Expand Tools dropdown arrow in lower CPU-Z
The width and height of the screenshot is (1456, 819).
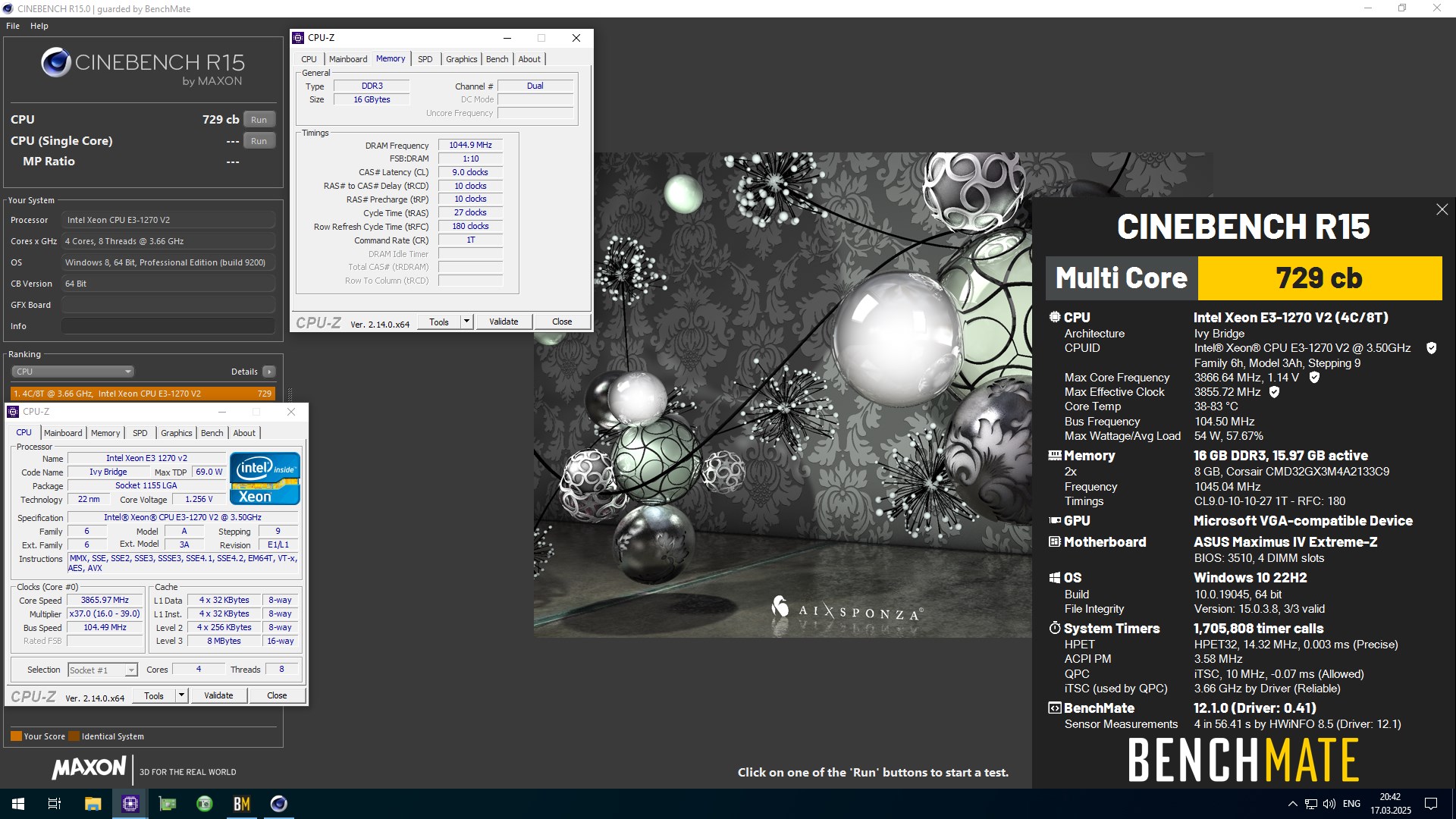[182, 695]
